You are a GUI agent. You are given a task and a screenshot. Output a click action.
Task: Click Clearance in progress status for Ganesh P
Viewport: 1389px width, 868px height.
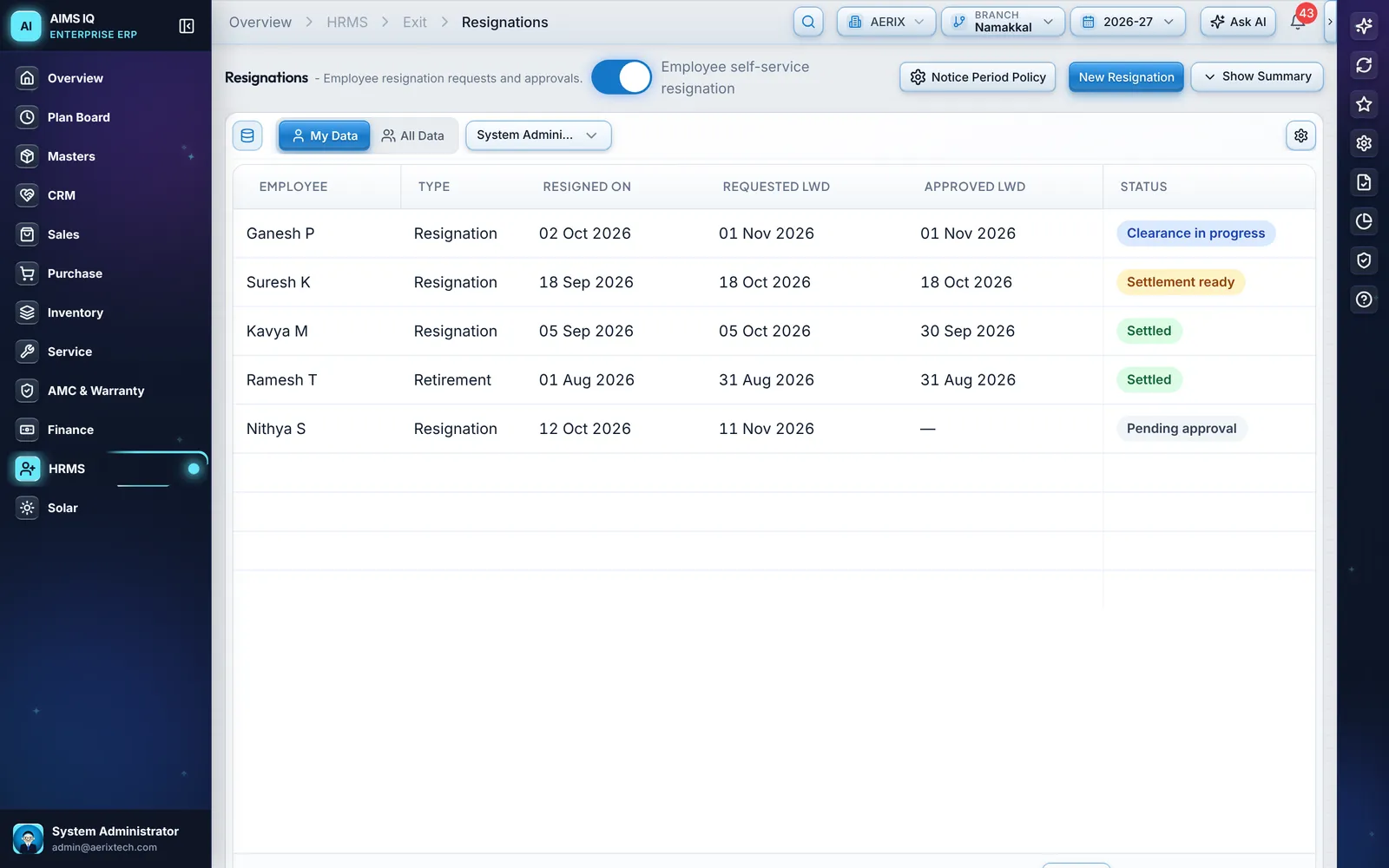pyautogui.click(x=1195, y=233)
